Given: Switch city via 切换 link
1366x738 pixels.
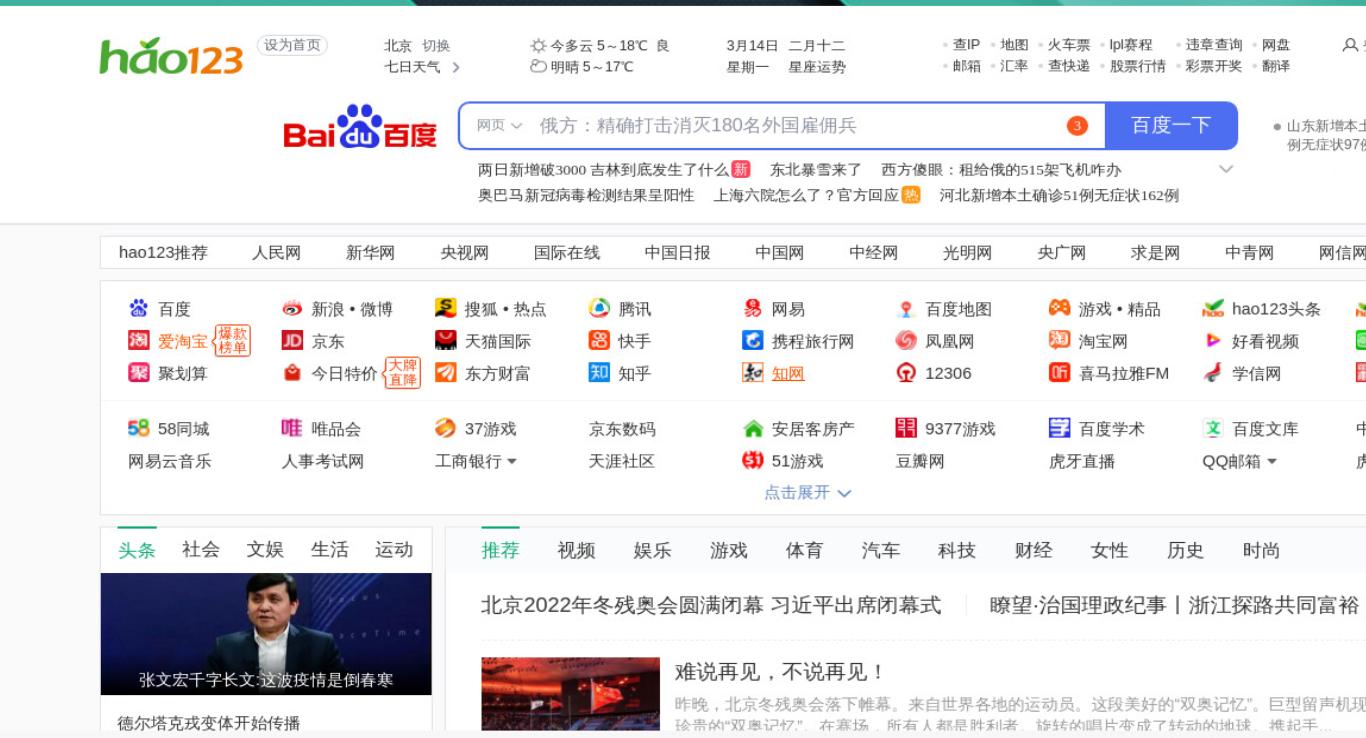Looking at the screenshot, I should point(436,45).
